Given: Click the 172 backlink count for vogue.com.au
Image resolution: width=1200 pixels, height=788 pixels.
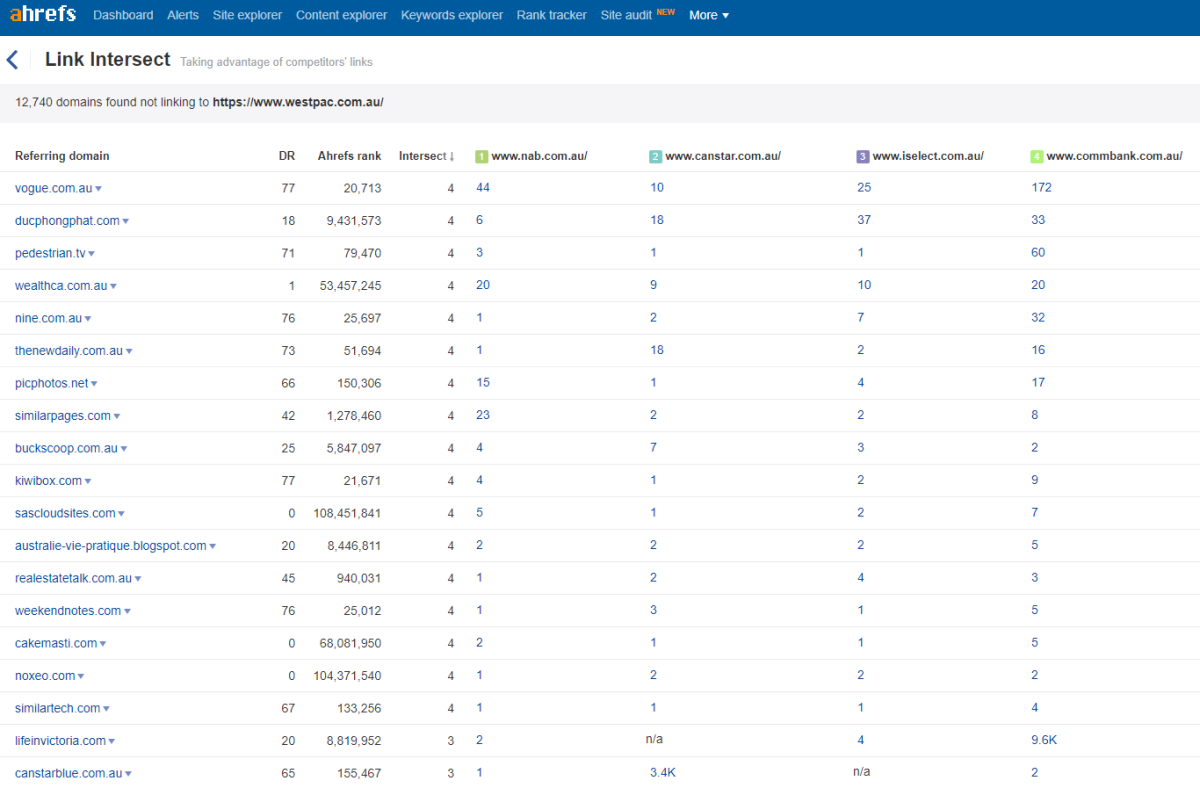Looking at the screenshot, I should click(1041, 188).
